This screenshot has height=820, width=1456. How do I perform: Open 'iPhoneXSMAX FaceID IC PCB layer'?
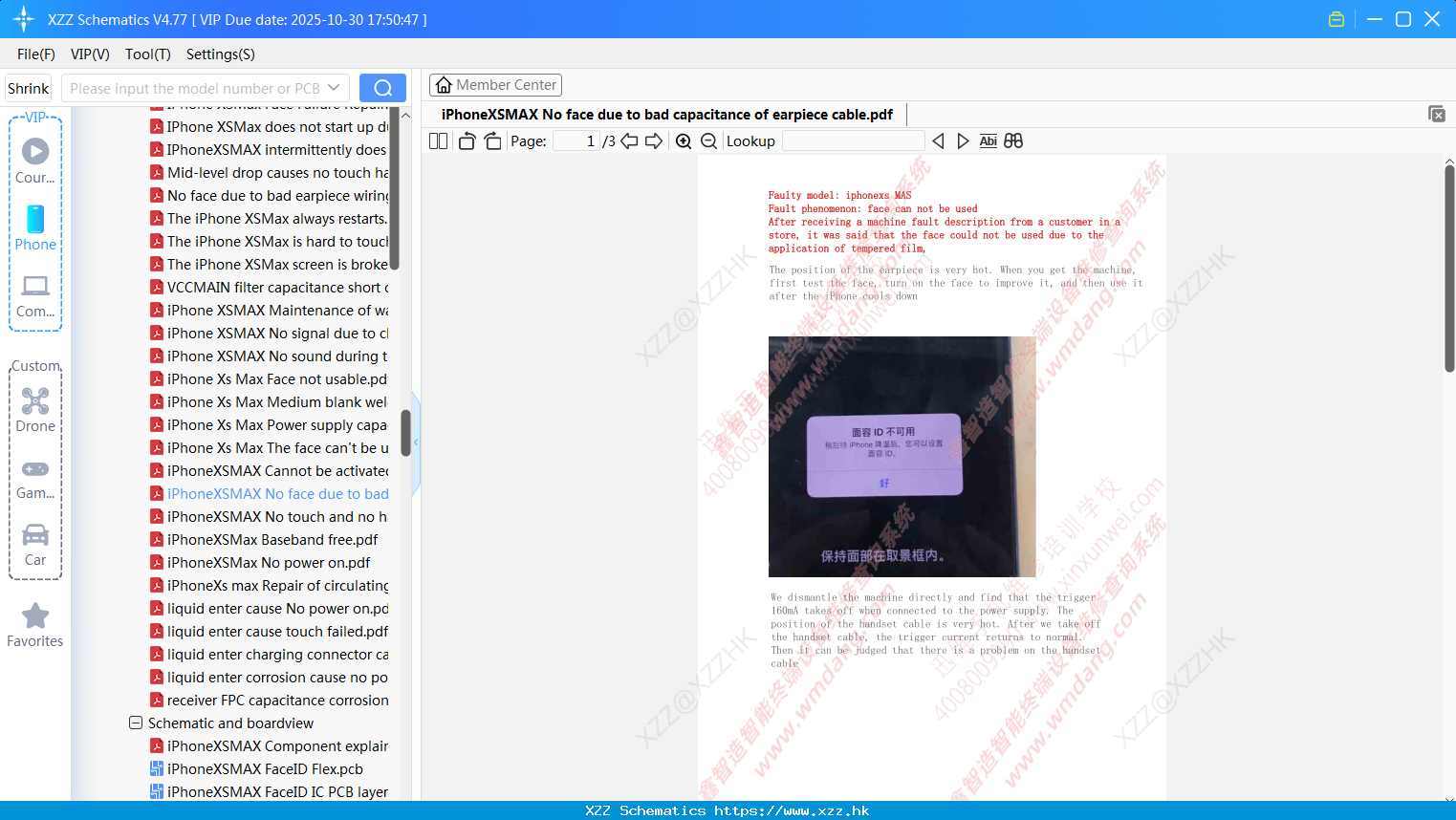click(x=277, y=791)
